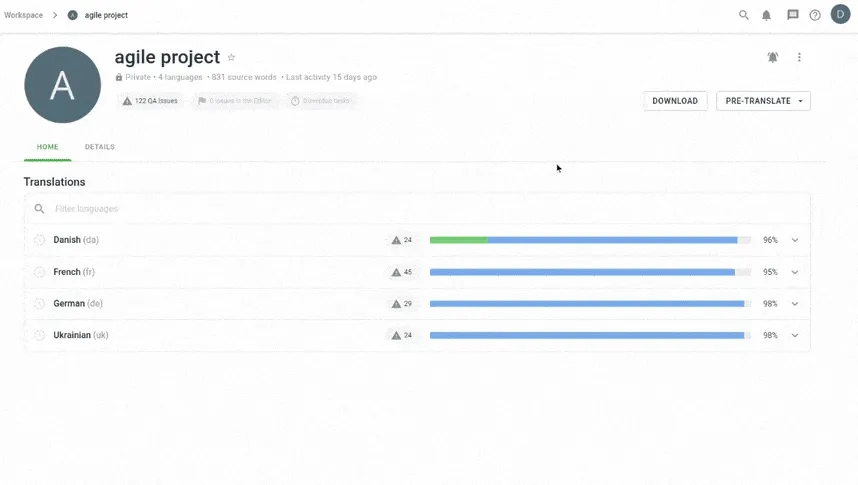This screenshot has height=485, width=858.
Task: Expand the German language row chevron
Action: point(795,304)
